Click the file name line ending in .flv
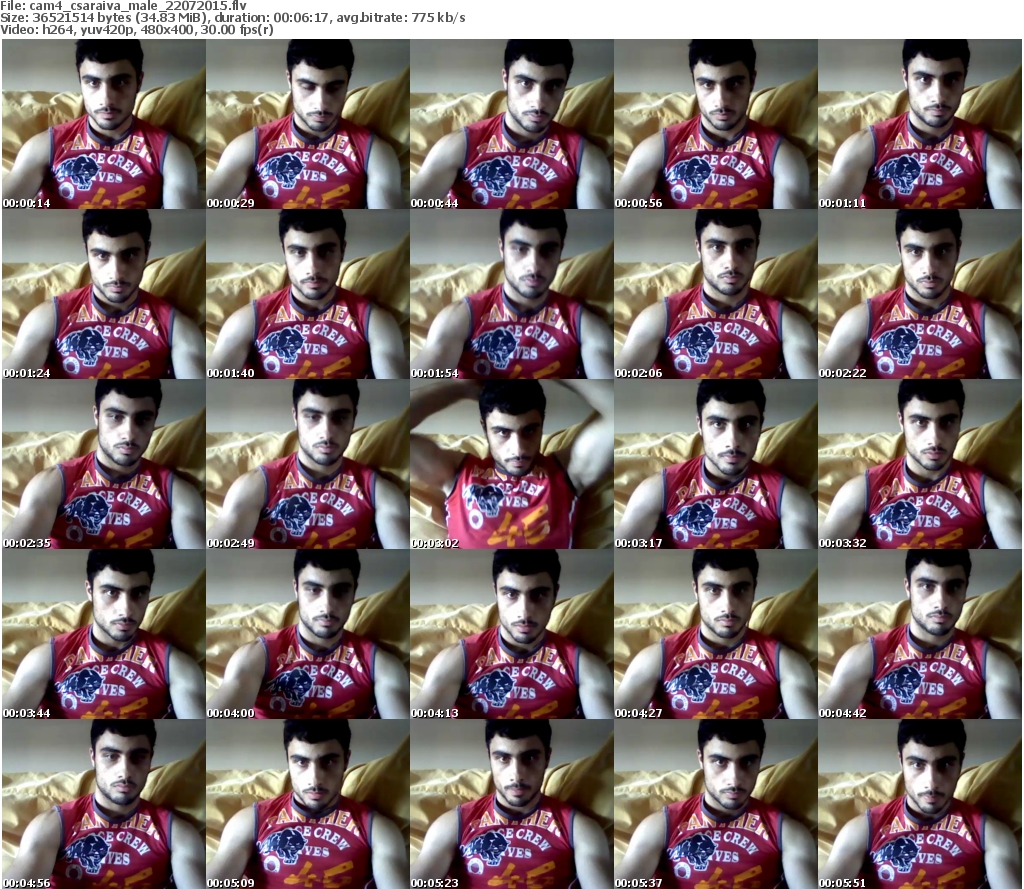1024x889 pixels. point(123,6)
